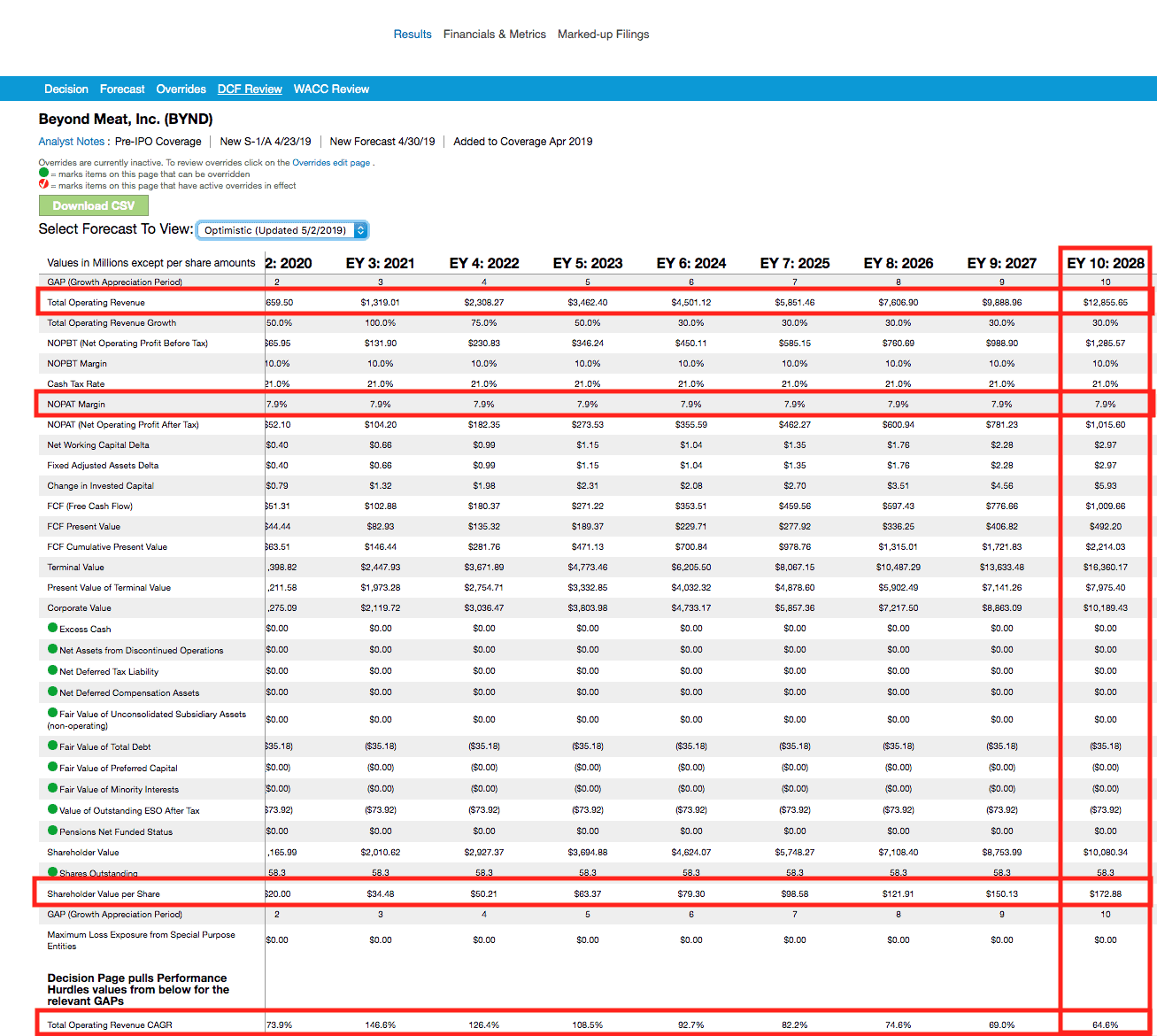The width and height of the screenshot is (1157, 1036).
Task: Click override dot for Net Assets from Discontinued Operations
Action: [x=53, y=649]
